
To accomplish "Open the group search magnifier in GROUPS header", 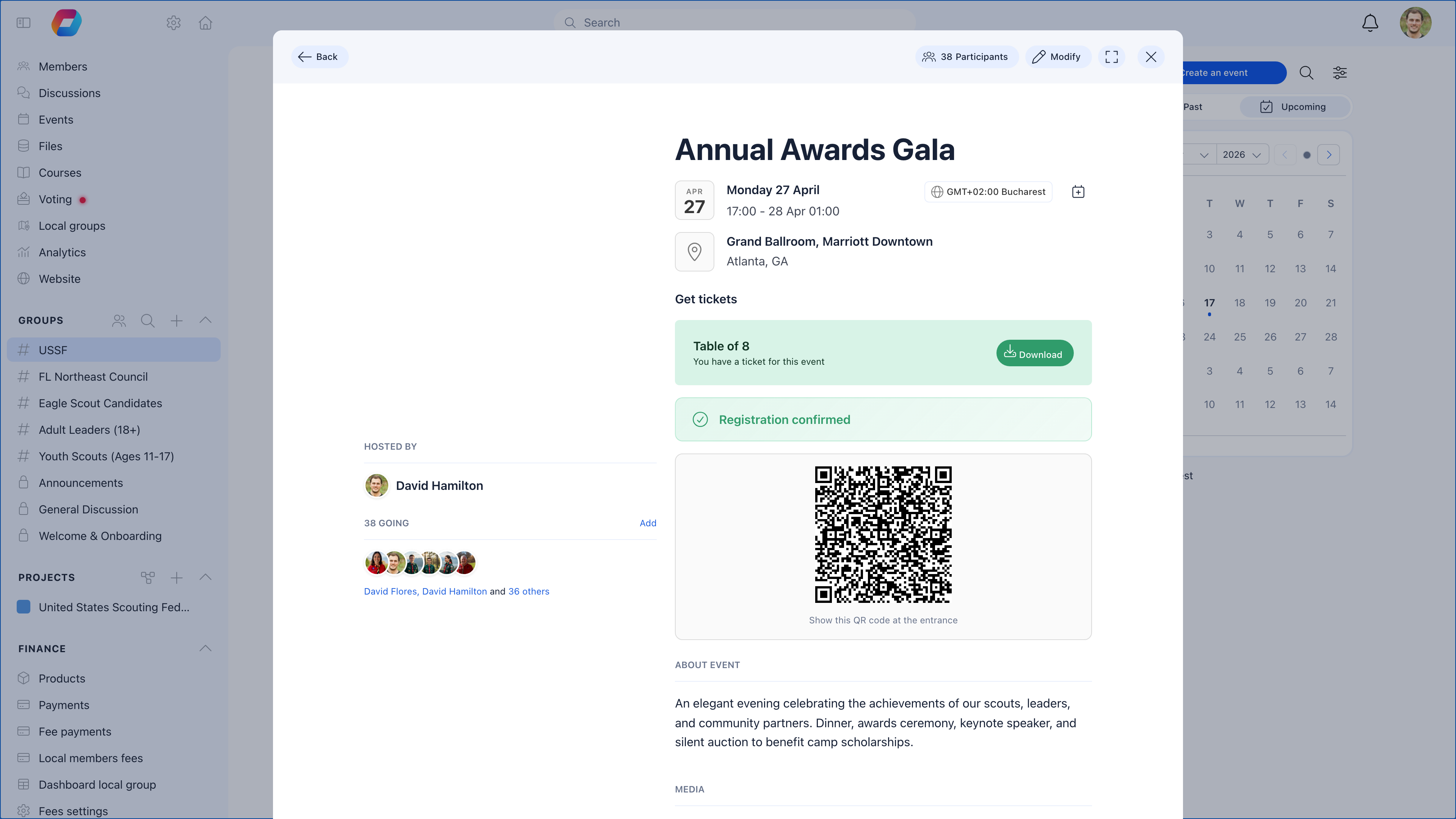I will 147,320.
